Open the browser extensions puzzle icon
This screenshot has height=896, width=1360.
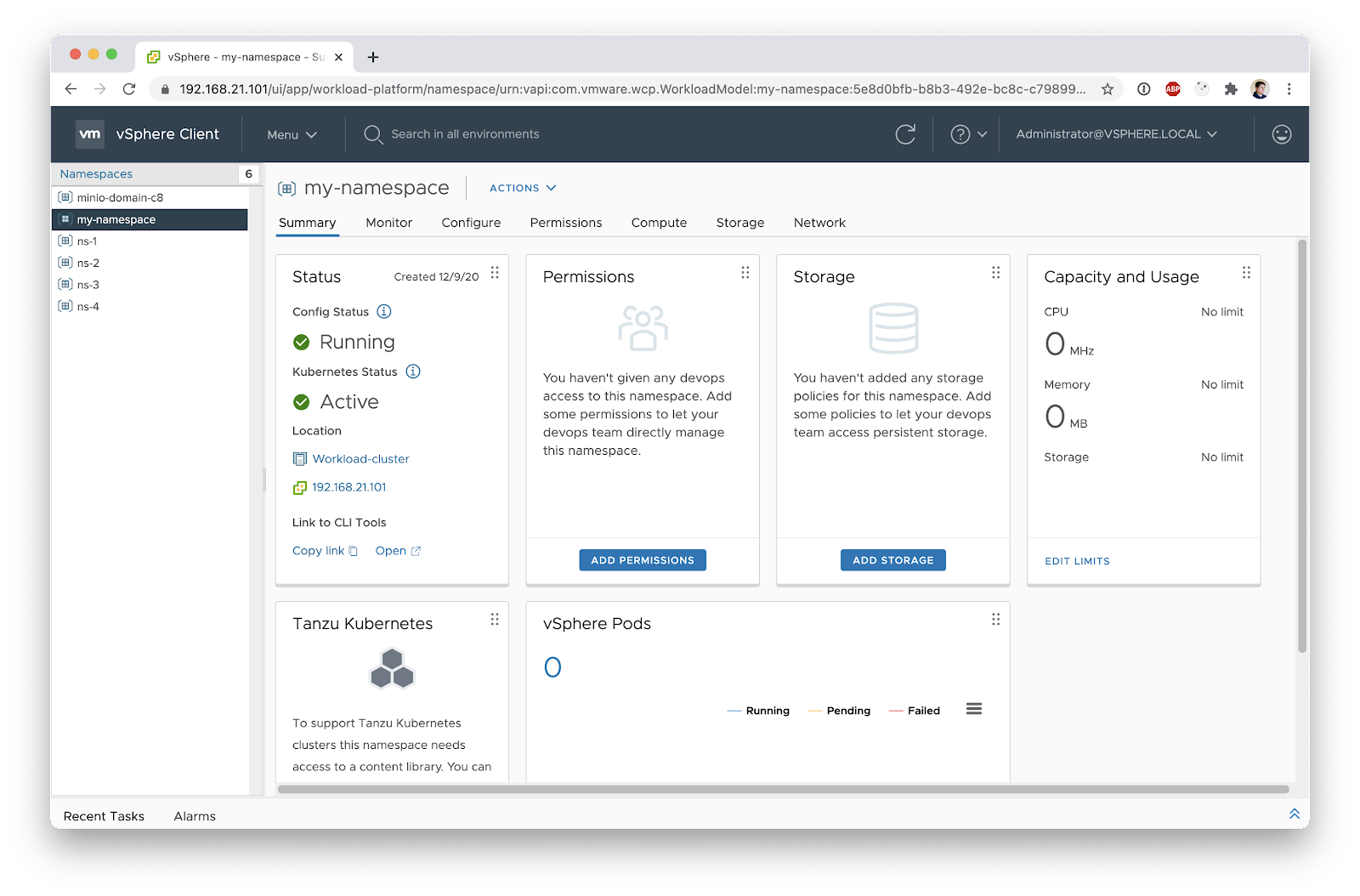(1231, 89)
